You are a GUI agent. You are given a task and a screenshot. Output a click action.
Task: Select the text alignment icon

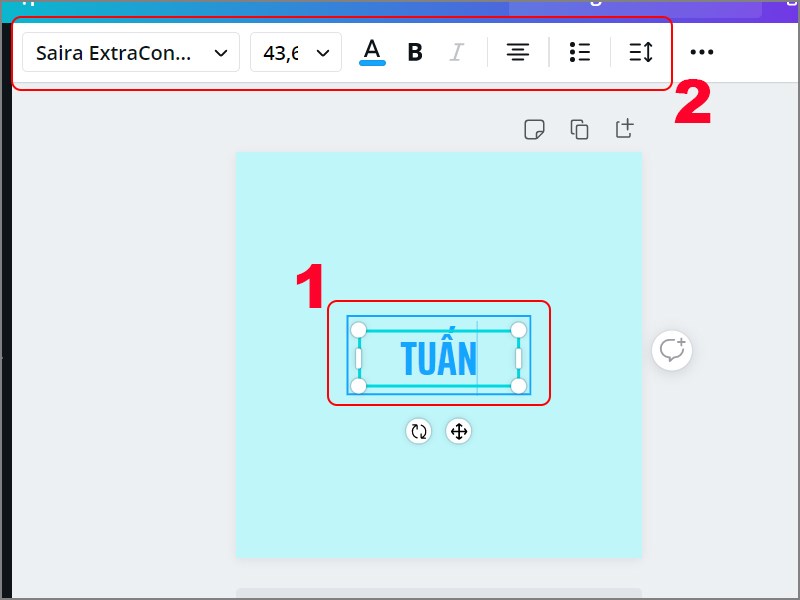517,51
